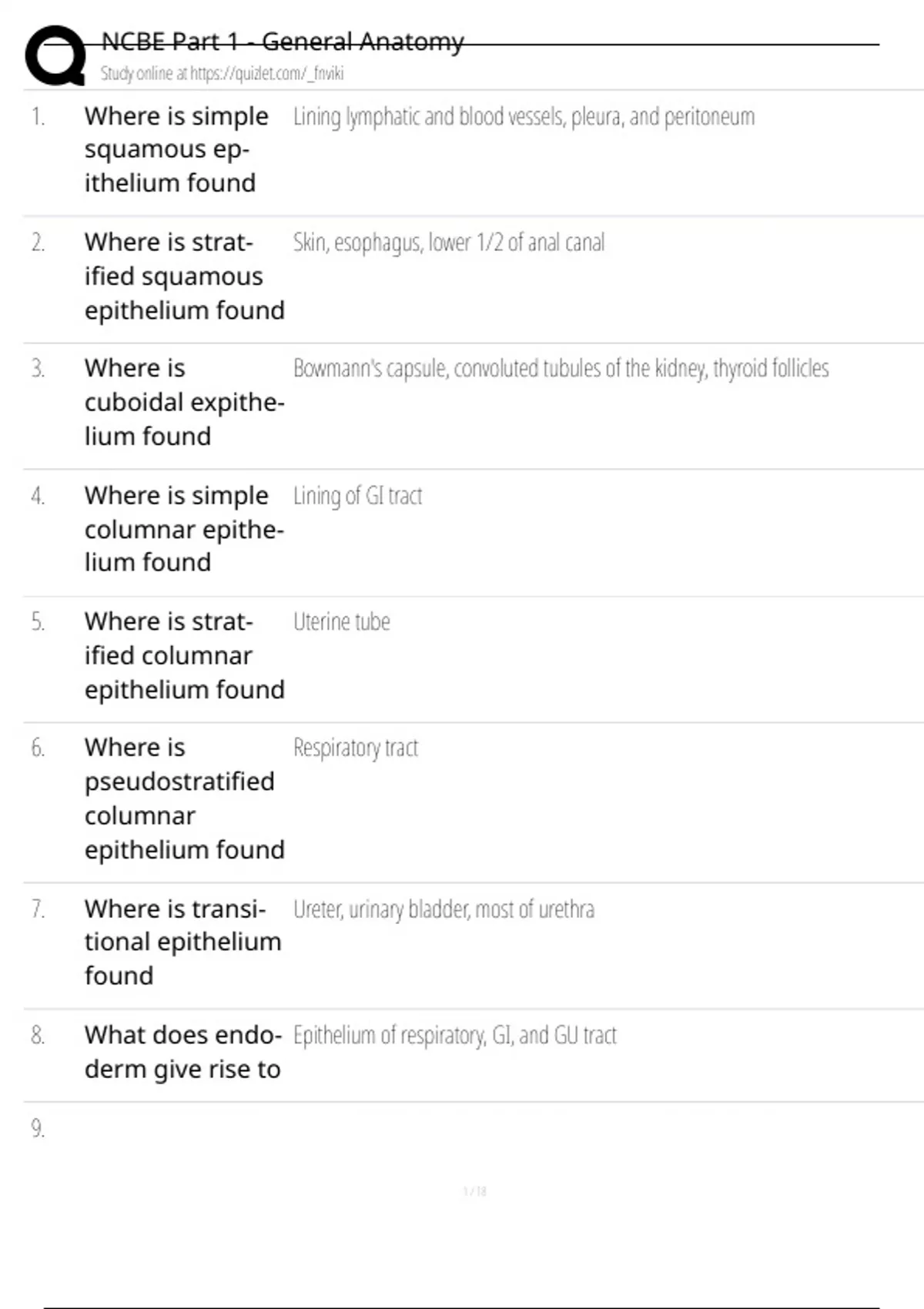Select the pseudostratified columnar epithelium question
Image resolution: width=924 pixels, height=1309 pixels.
click(185, 798)
